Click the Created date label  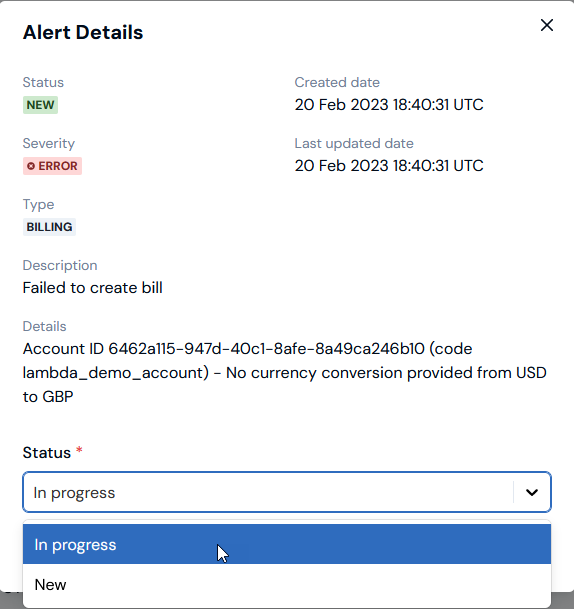pos(337,82)
